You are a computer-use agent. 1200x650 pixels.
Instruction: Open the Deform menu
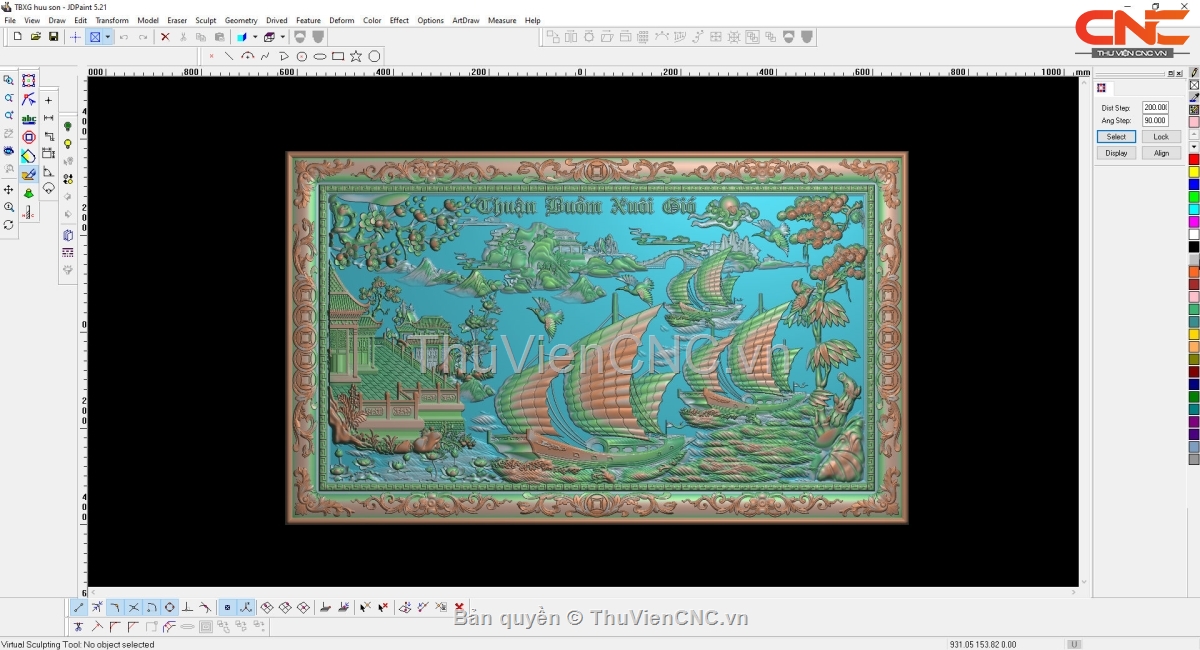click(342, 20)
